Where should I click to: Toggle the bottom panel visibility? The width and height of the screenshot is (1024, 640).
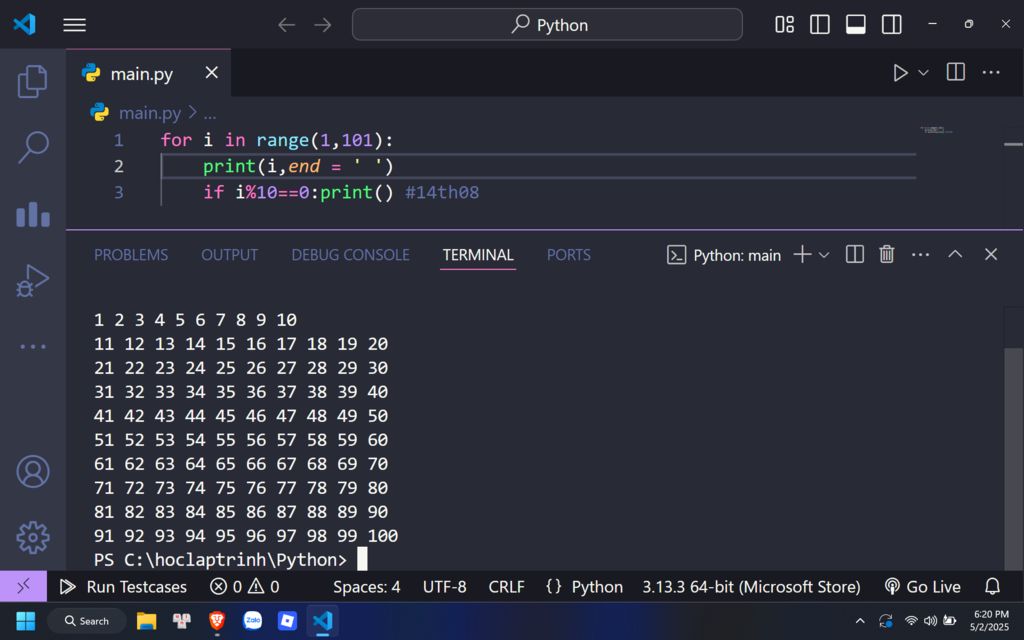point(856,25)
